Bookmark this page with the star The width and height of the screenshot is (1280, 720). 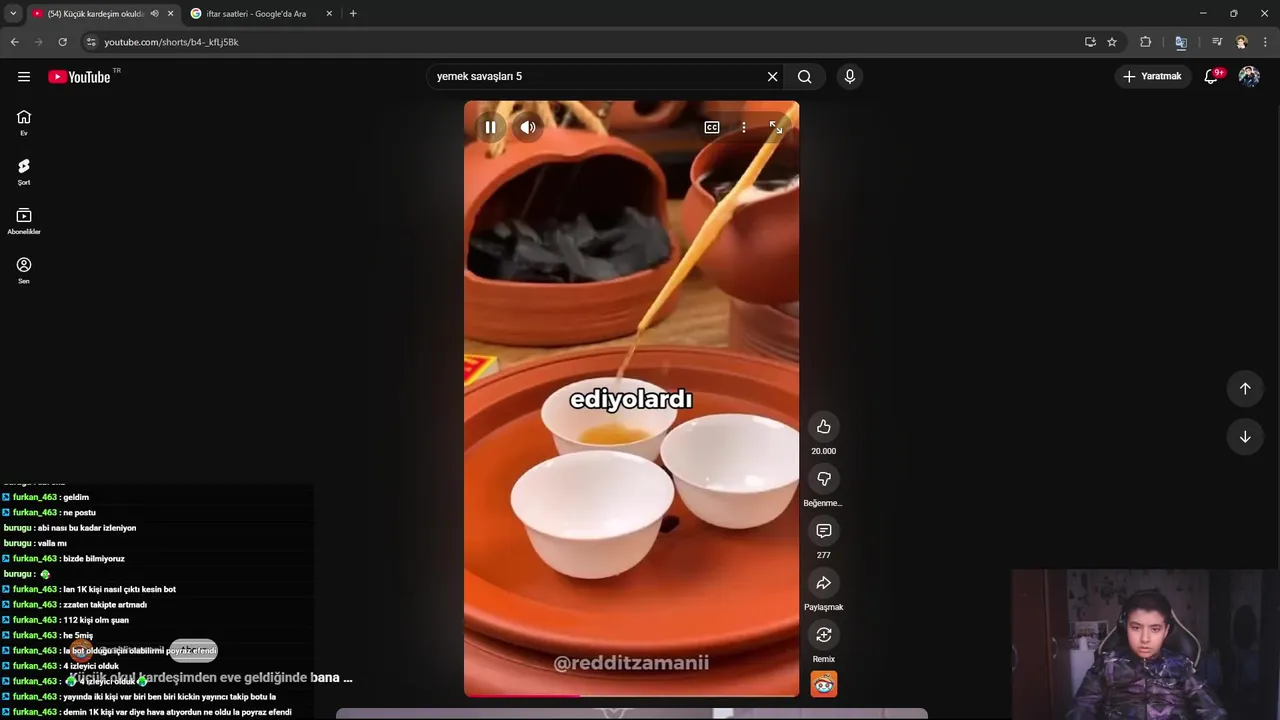(1112, 42)
